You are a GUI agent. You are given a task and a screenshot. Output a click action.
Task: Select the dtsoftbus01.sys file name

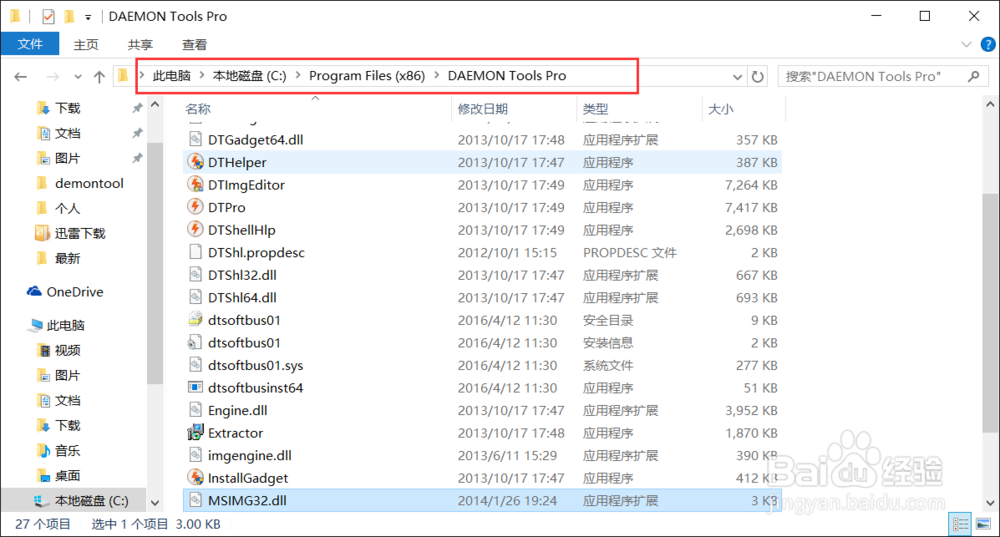click(255, 365)
